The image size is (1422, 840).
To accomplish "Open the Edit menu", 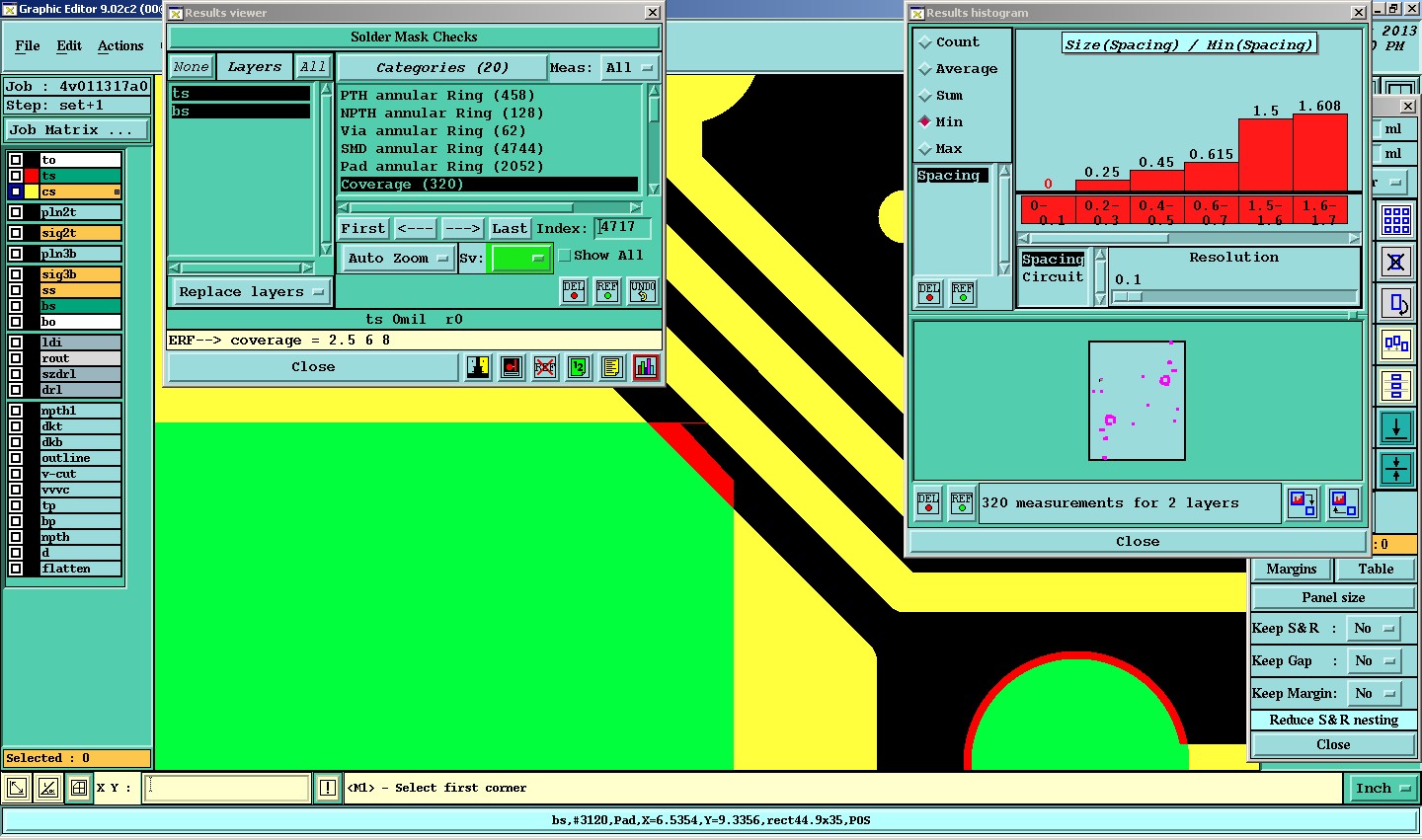I will point(69,46).
